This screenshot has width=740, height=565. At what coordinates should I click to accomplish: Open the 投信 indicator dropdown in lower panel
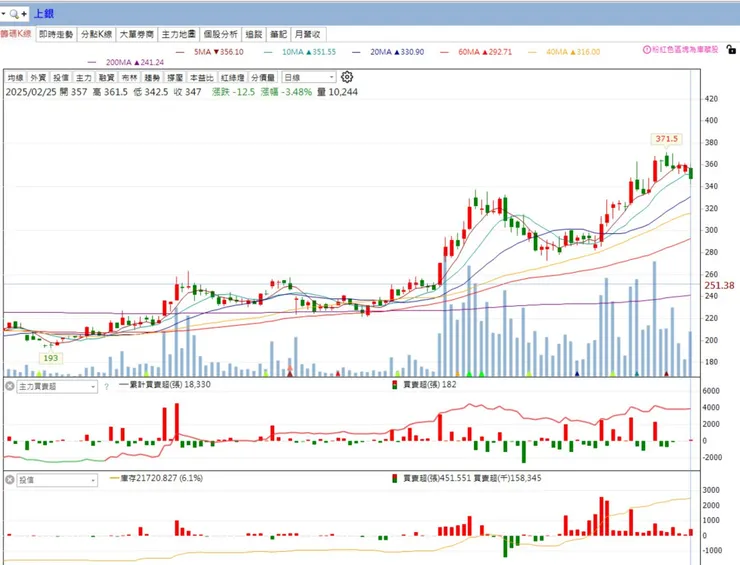click(x=57, y=480)
